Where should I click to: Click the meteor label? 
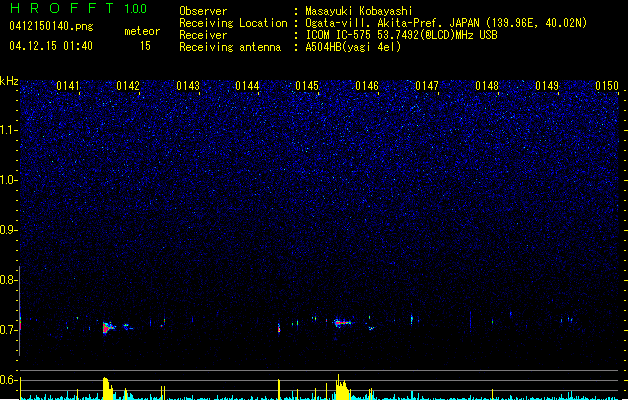pyautogui.click(x=142, y=31)
